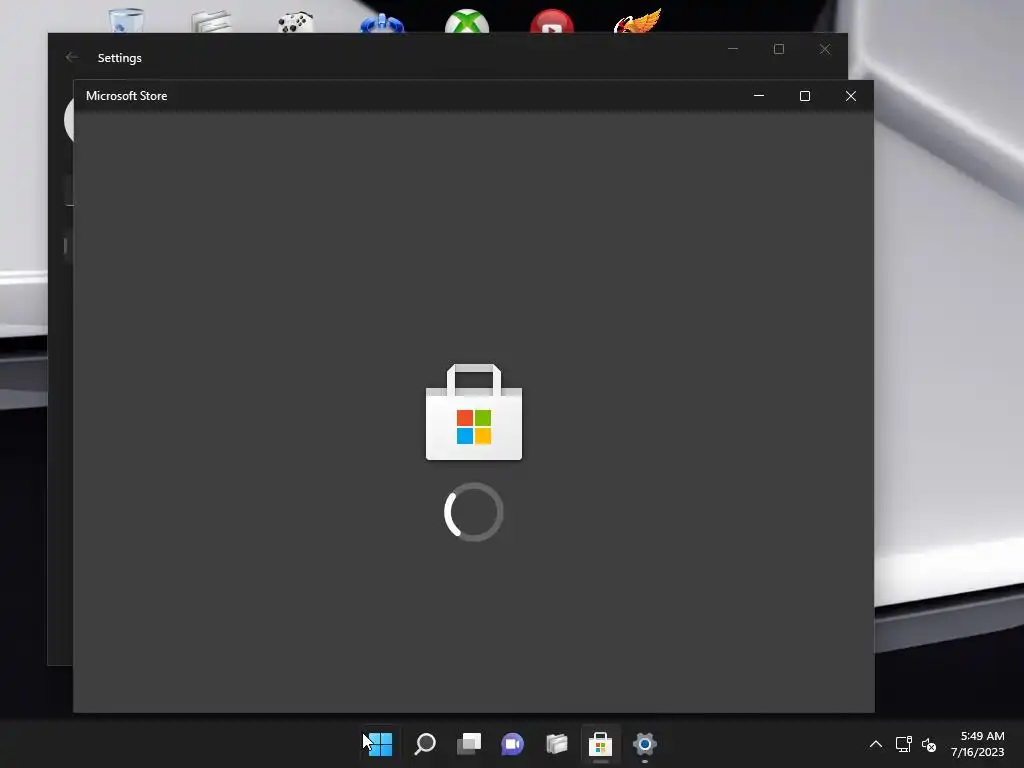
Task: Select the Recycle Bin desktop icon
Action: pos(126,20)
